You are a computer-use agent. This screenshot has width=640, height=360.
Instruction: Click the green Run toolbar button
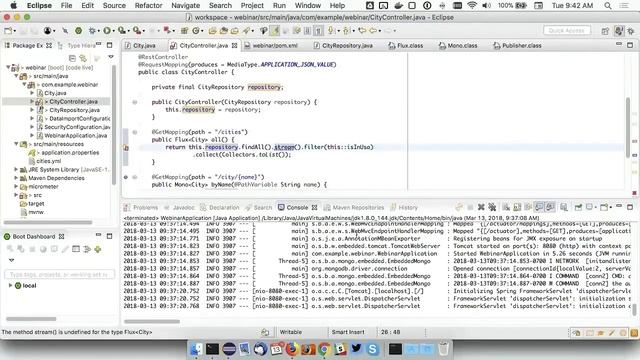point(107,31)
